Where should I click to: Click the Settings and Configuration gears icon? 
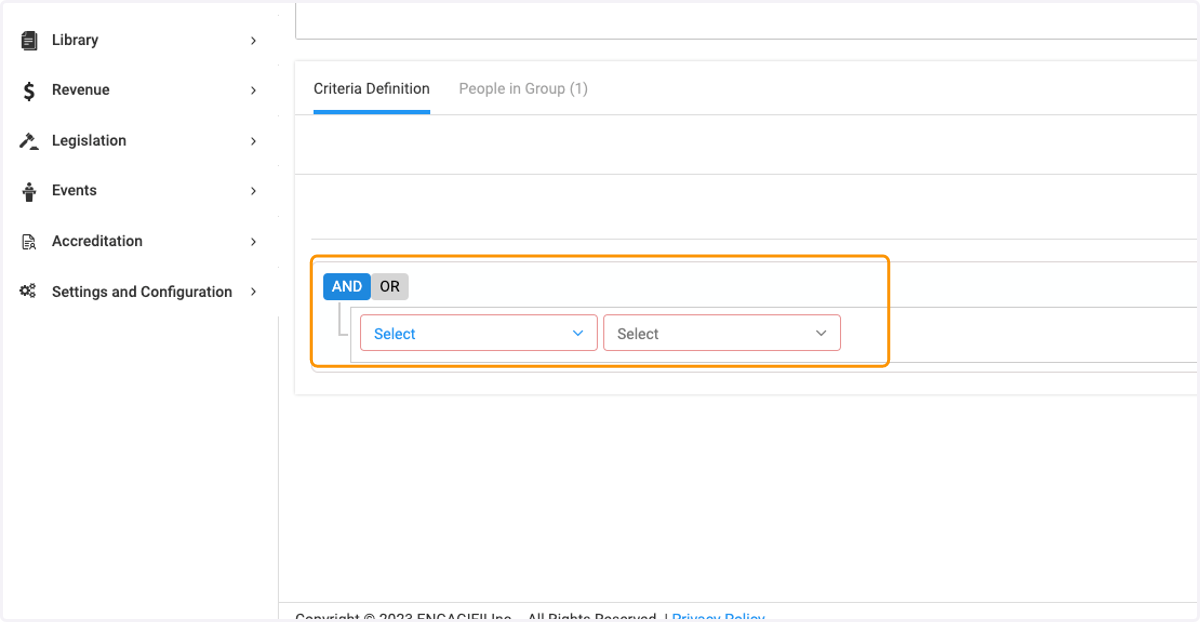coord(29,292)
